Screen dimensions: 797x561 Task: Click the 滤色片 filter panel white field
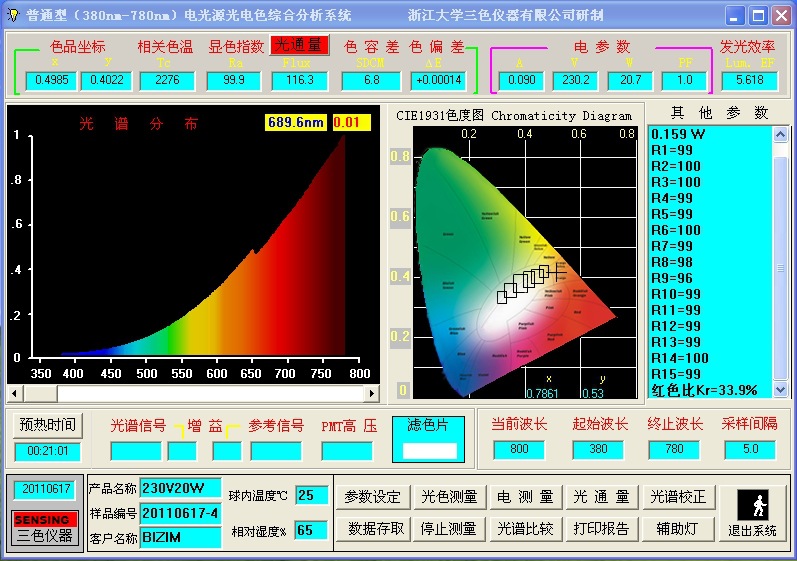430,451
